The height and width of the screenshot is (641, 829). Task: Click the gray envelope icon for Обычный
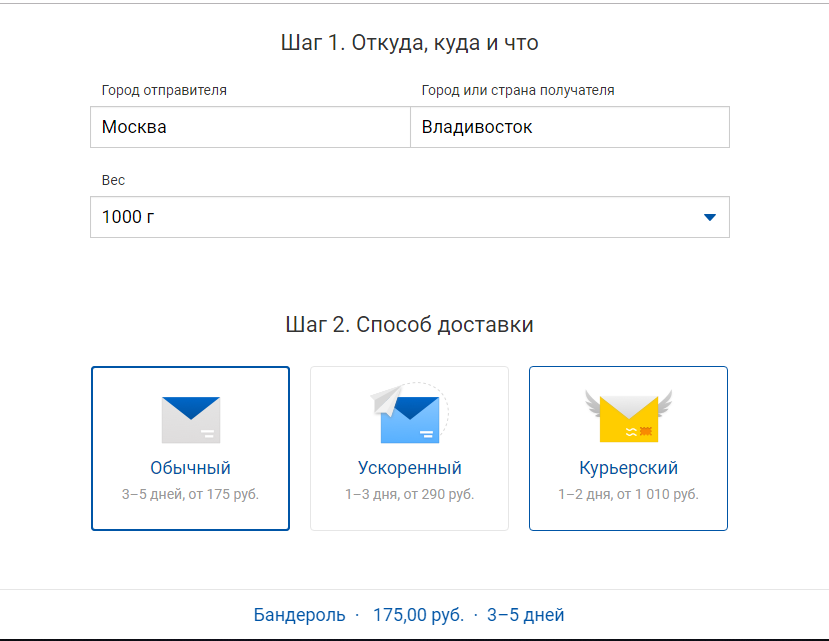pyautogui.click(x=191, y=420)
